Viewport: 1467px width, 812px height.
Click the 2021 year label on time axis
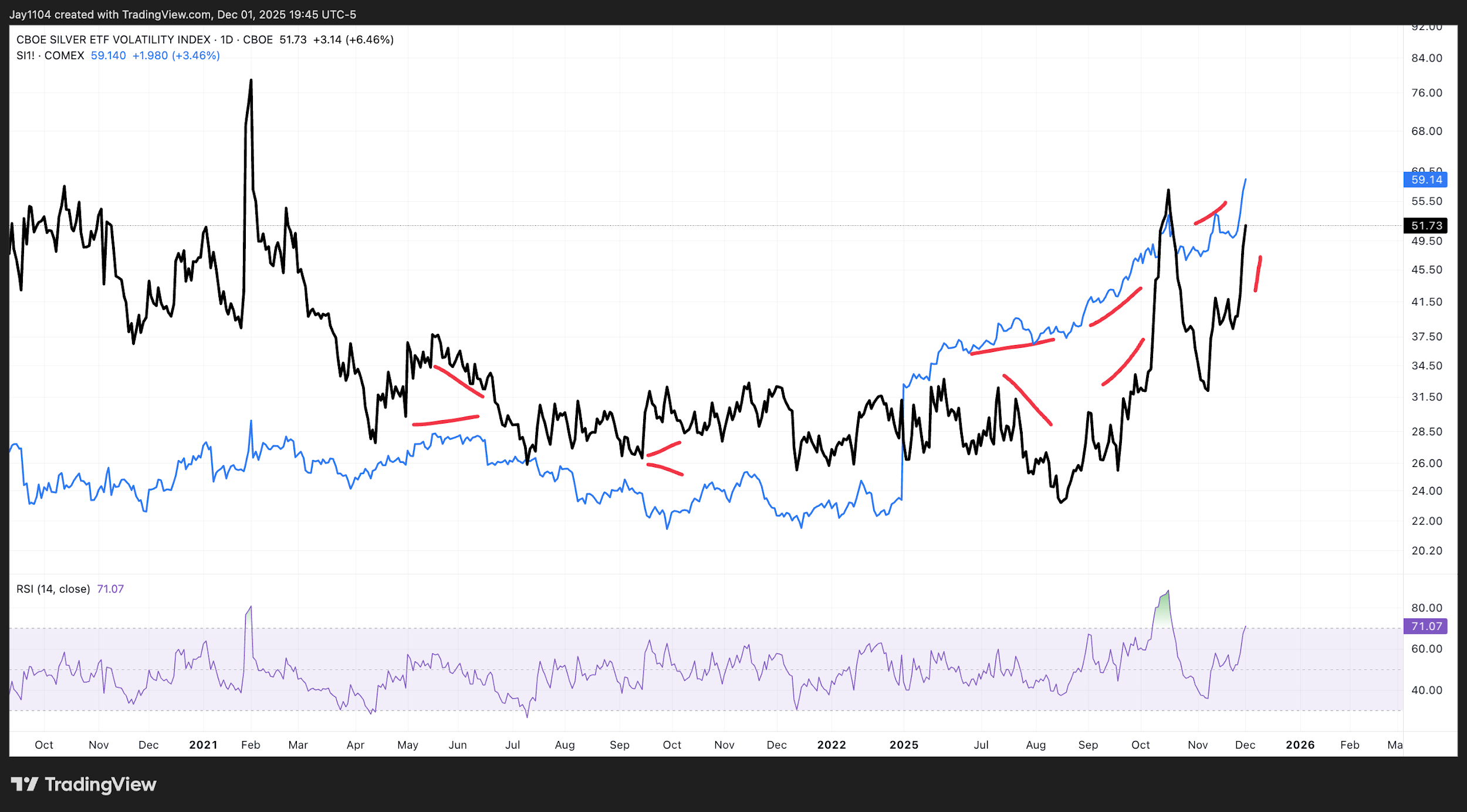point(203,745)
